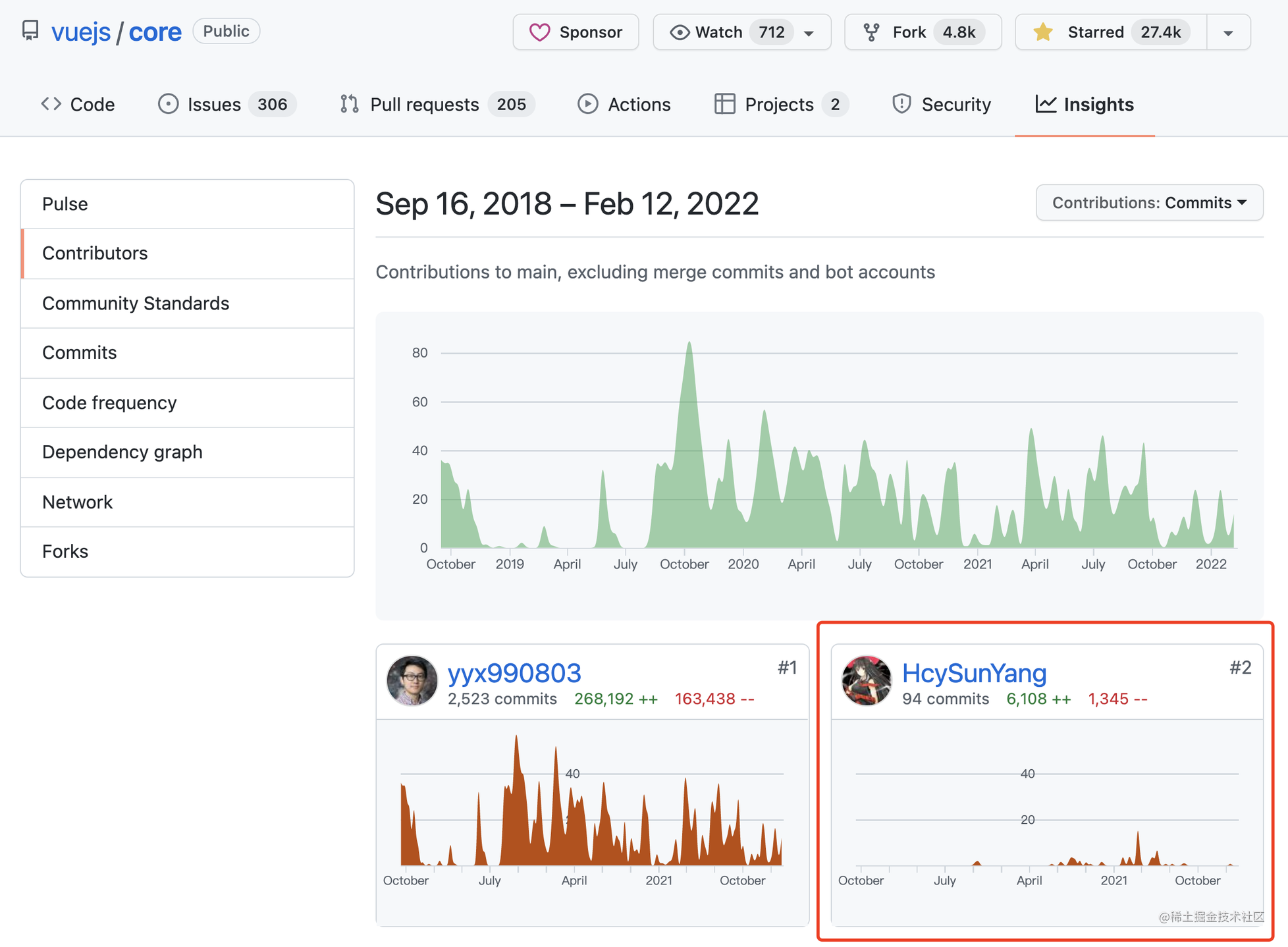Click the core repository link

(x=155, y=32)
